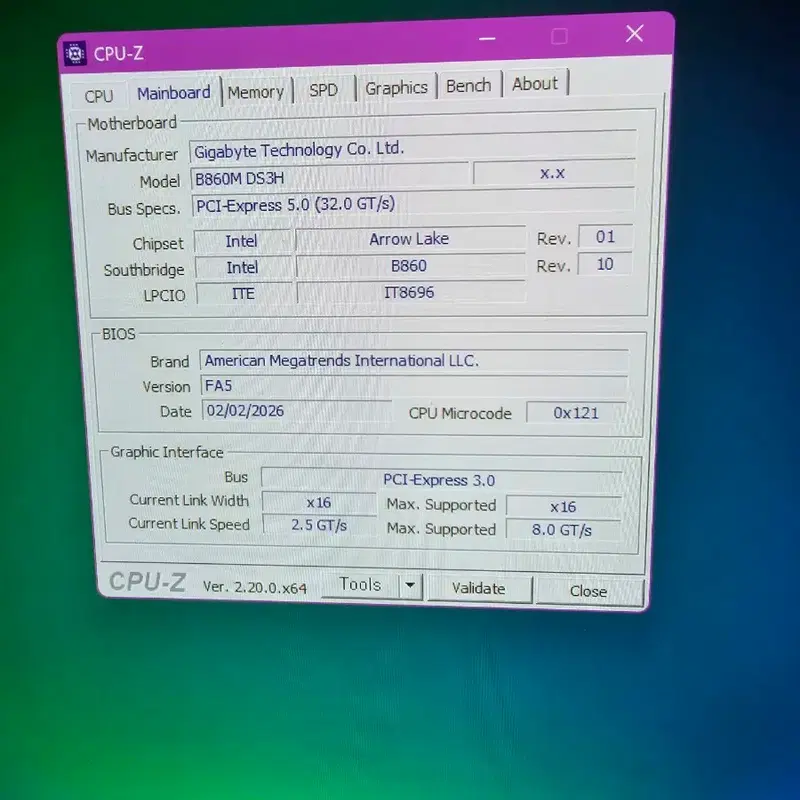Close CPU-Z with the title bar X
The width and height of the screenshot is (800, 800).
point(634,34)
